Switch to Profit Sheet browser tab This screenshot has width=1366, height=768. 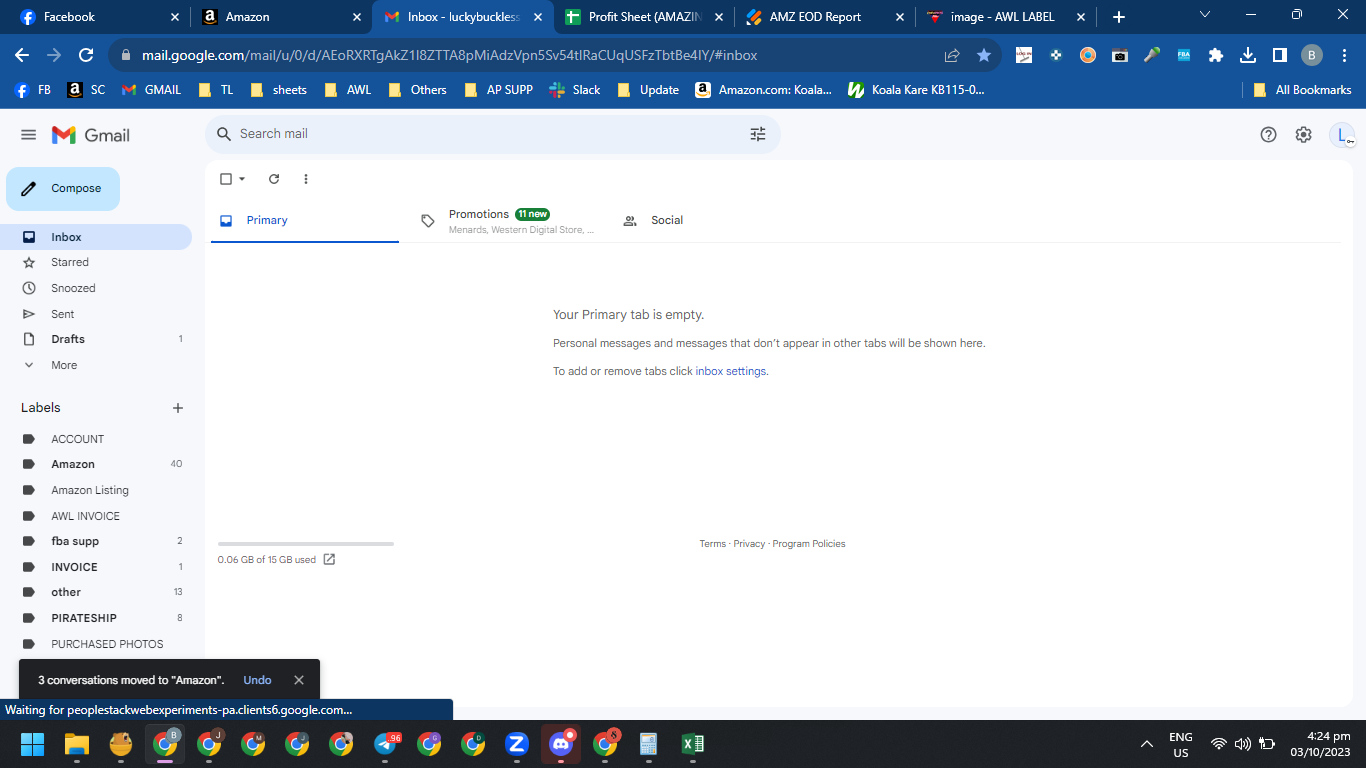point(644,17)
